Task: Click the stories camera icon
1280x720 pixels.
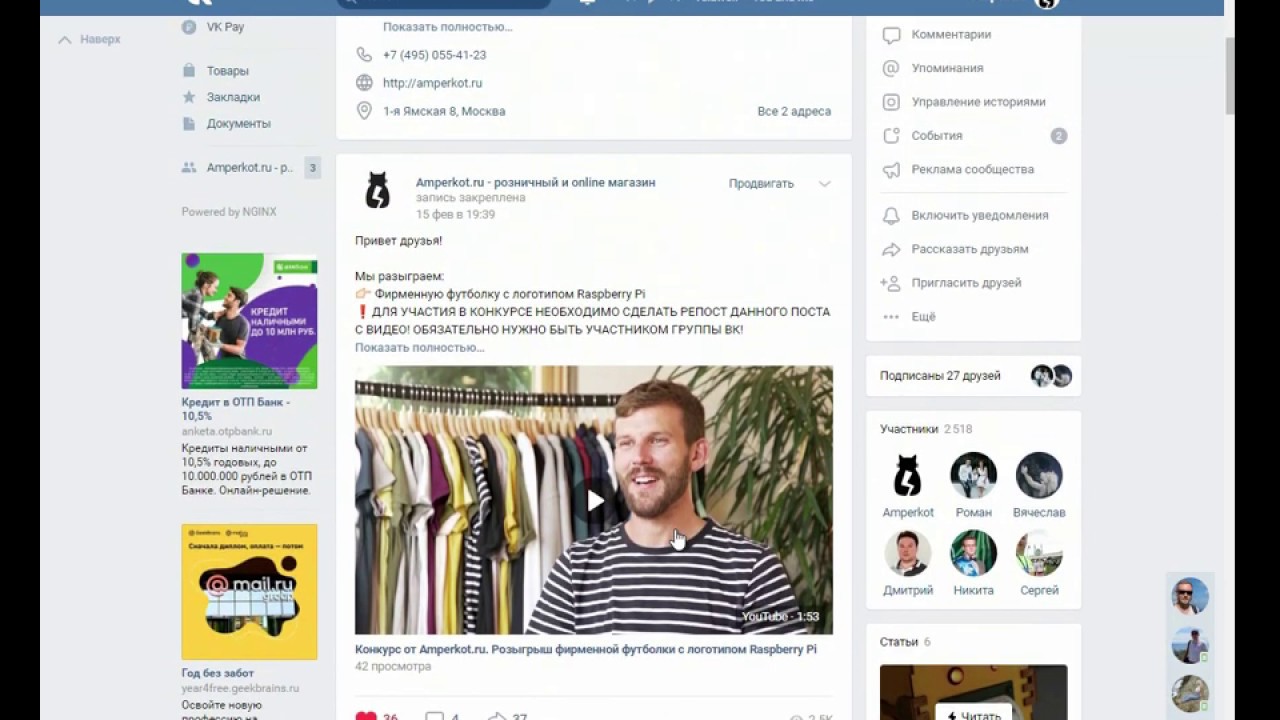Action: point(891,102)
